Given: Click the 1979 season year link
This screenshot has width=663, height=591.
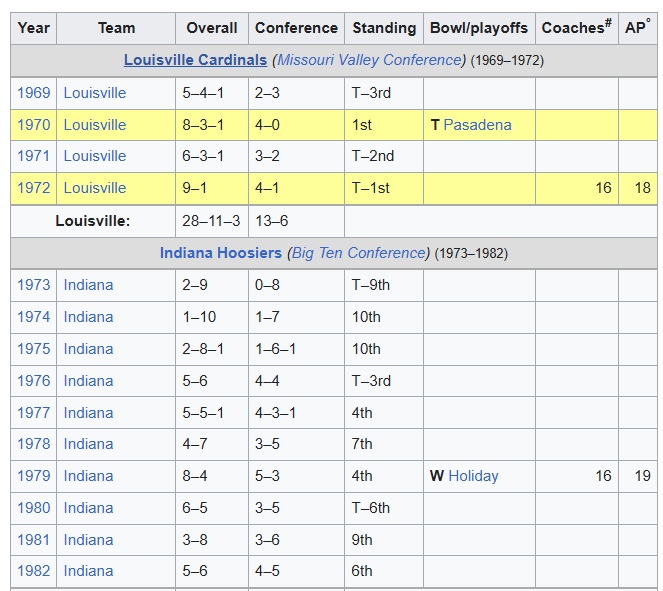Looking at the screenshot, I should (33, 476).
